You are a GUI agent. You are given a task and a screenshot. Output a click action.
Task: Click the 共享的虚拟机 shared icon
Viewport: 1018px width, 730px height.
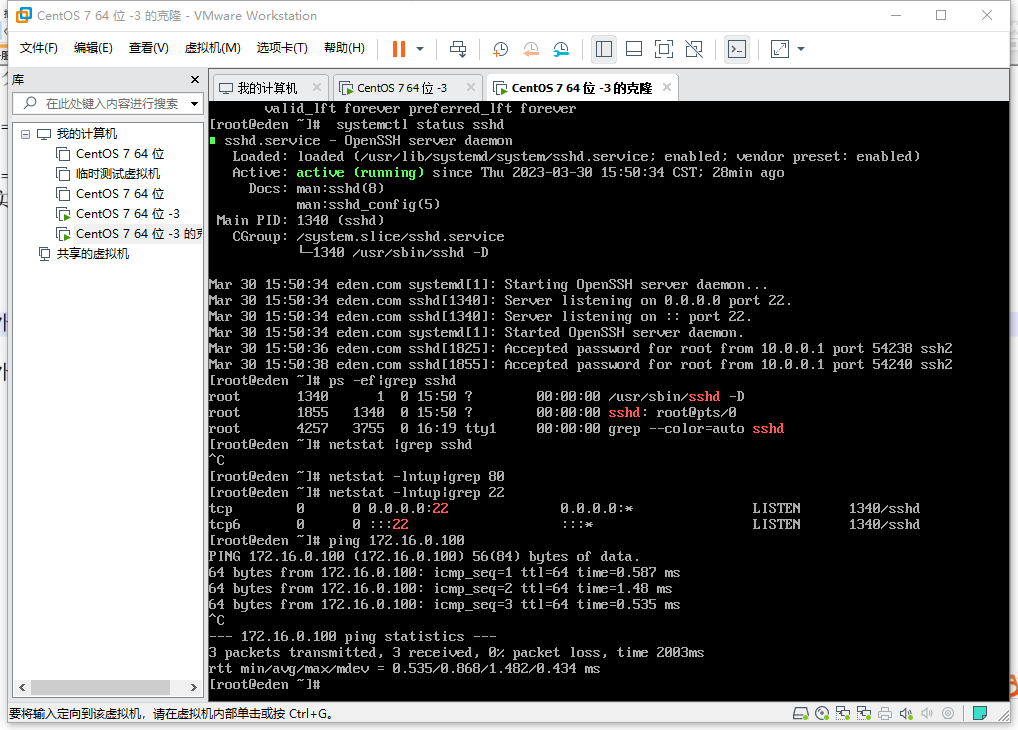point(44,254)
